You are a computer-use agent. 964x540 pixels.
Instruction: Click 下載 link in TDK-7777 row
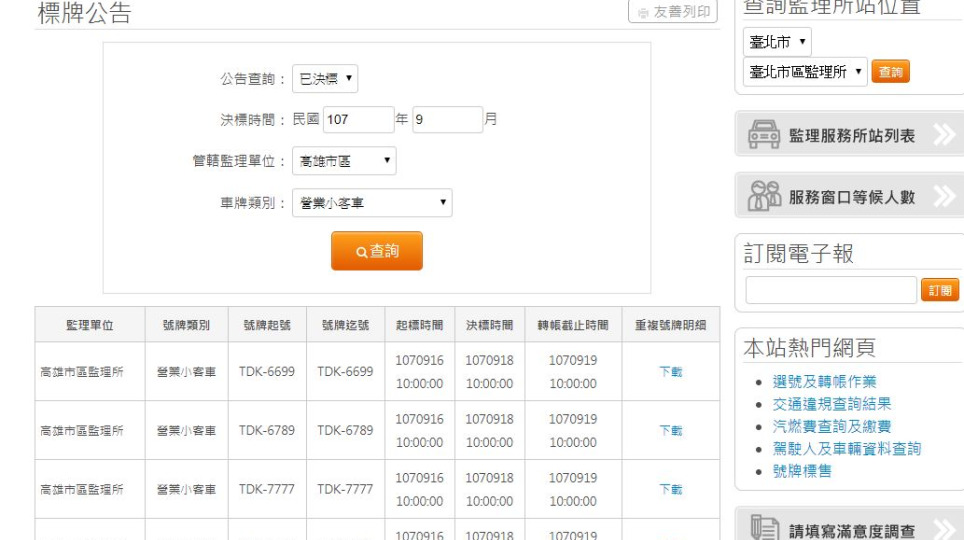pos(670,490)
